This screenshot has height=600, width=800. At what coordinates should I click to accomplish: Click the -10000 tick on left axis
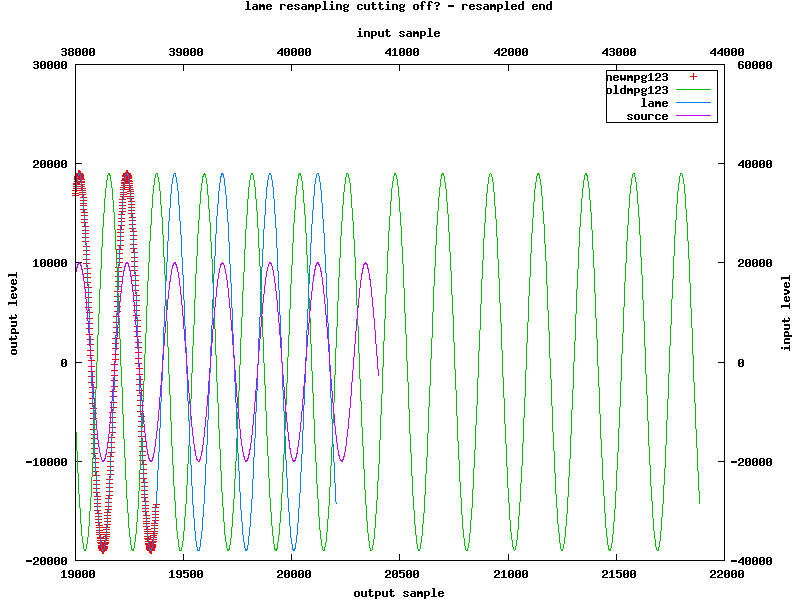coord(47,462)
